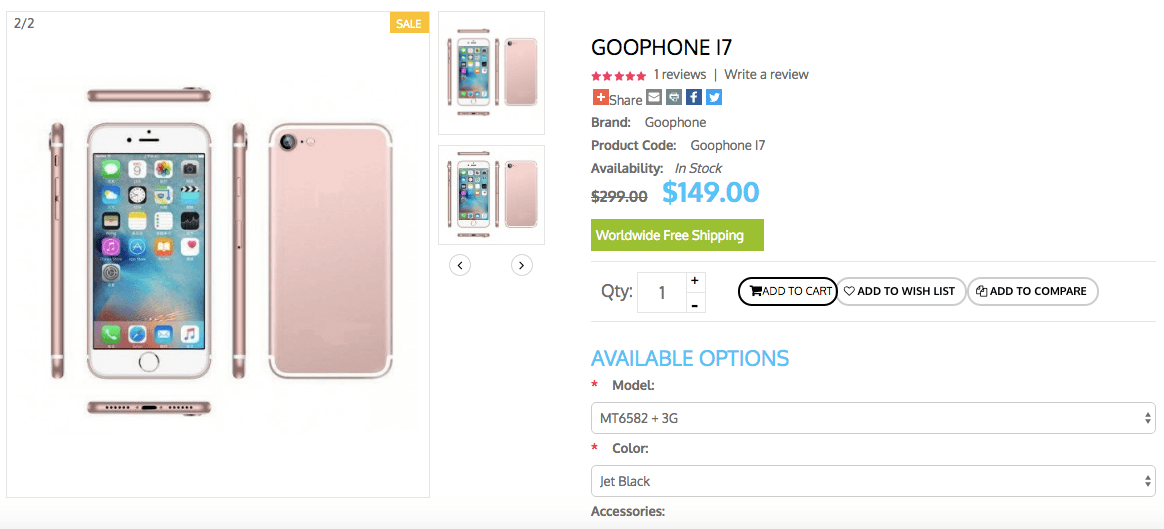1164x529 pixels.
Task: Click the orange plus Share icon
Action: coord(601,97)
